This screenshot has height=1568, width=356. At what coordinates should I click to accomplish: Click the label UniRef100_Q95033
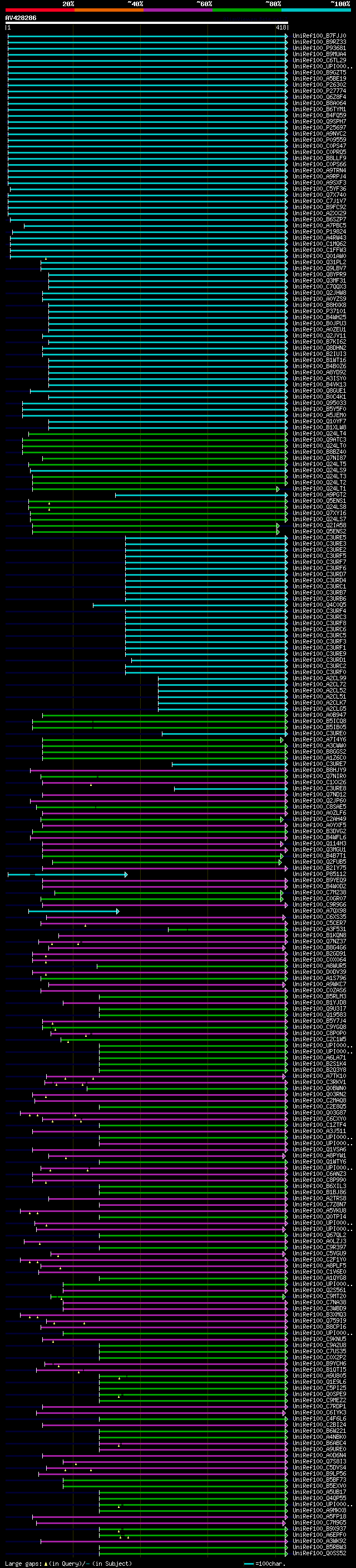(x=319, y=403)
